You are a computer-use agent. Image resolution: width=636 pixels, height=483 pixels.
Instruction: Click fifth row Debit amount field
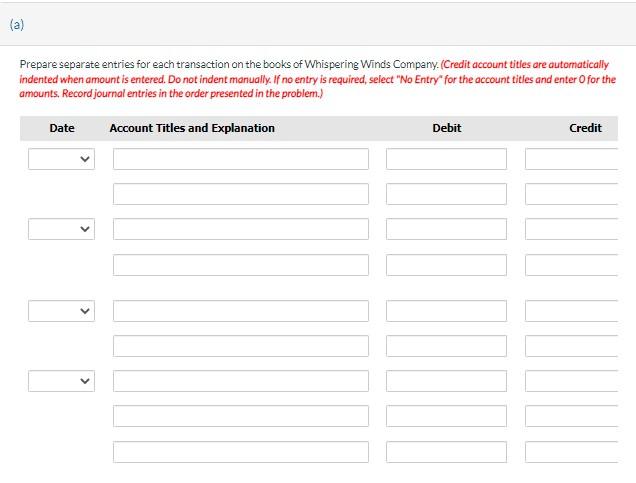point(446,311)
